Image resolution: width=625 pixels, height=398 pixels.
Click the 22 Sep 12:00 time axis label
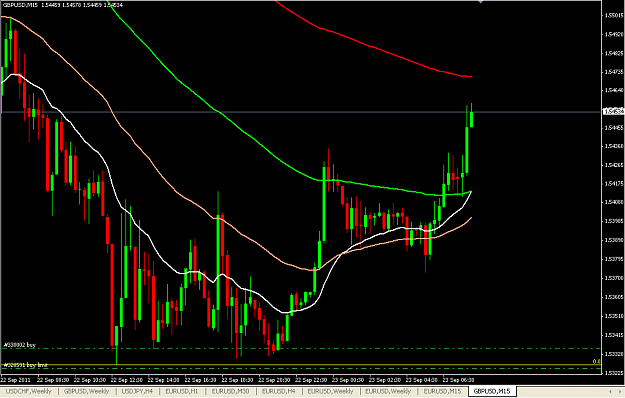[x=128, y=380]
